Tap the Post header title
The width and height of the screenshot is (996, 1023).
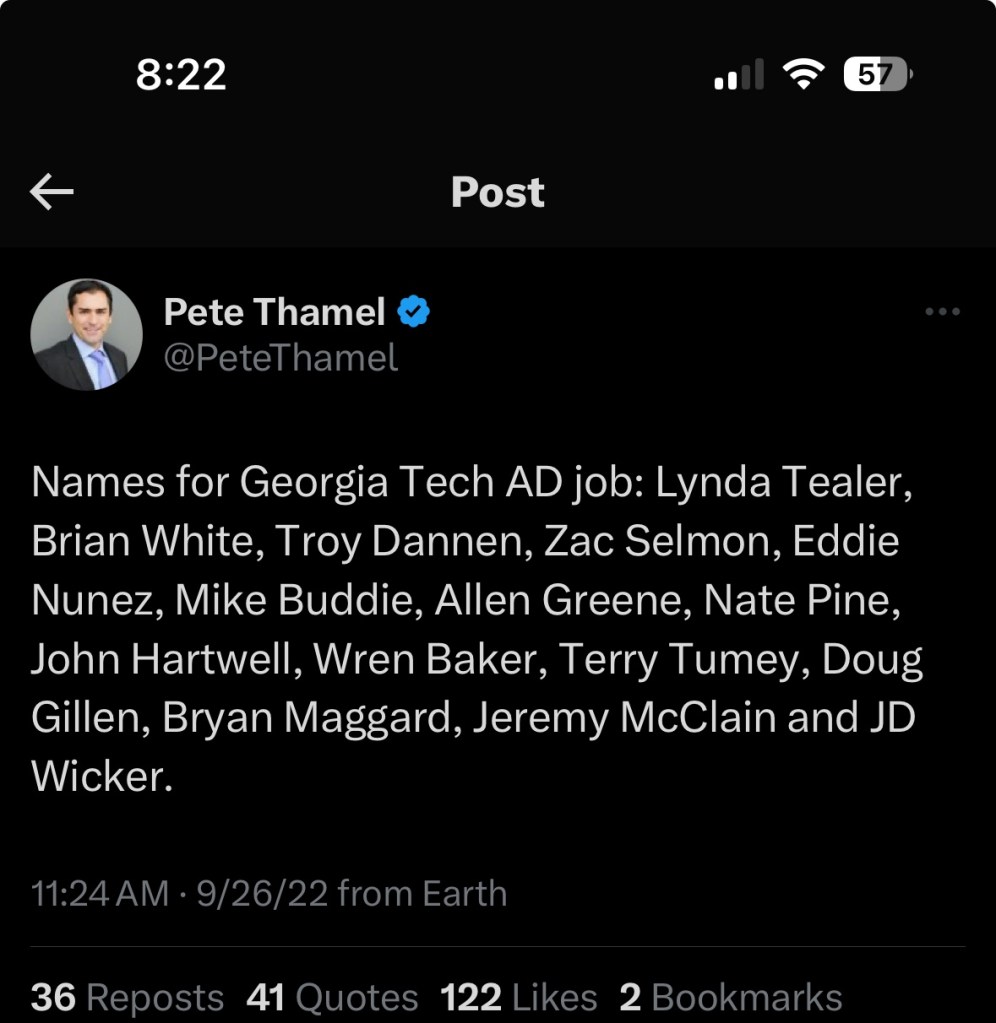(x=498, y=192)
